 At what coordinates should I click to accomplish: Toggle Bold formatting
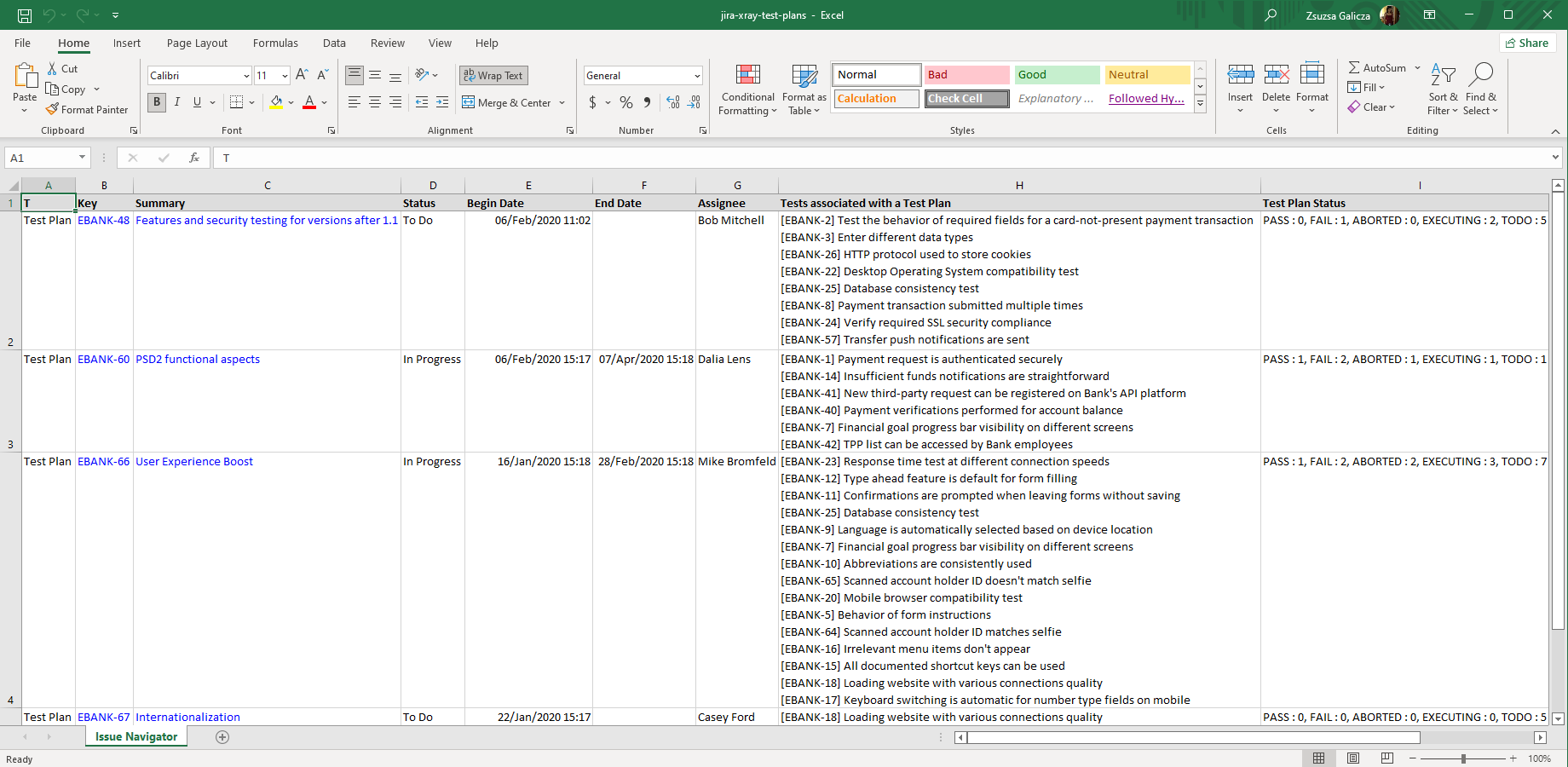[157, 102]
